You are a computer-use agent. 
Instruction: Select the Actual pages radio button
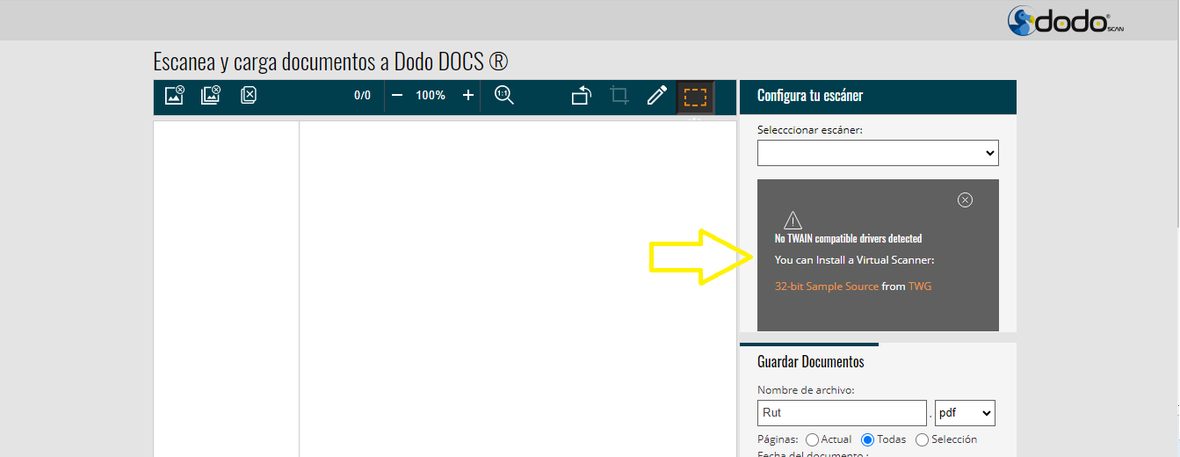(812, 440)
